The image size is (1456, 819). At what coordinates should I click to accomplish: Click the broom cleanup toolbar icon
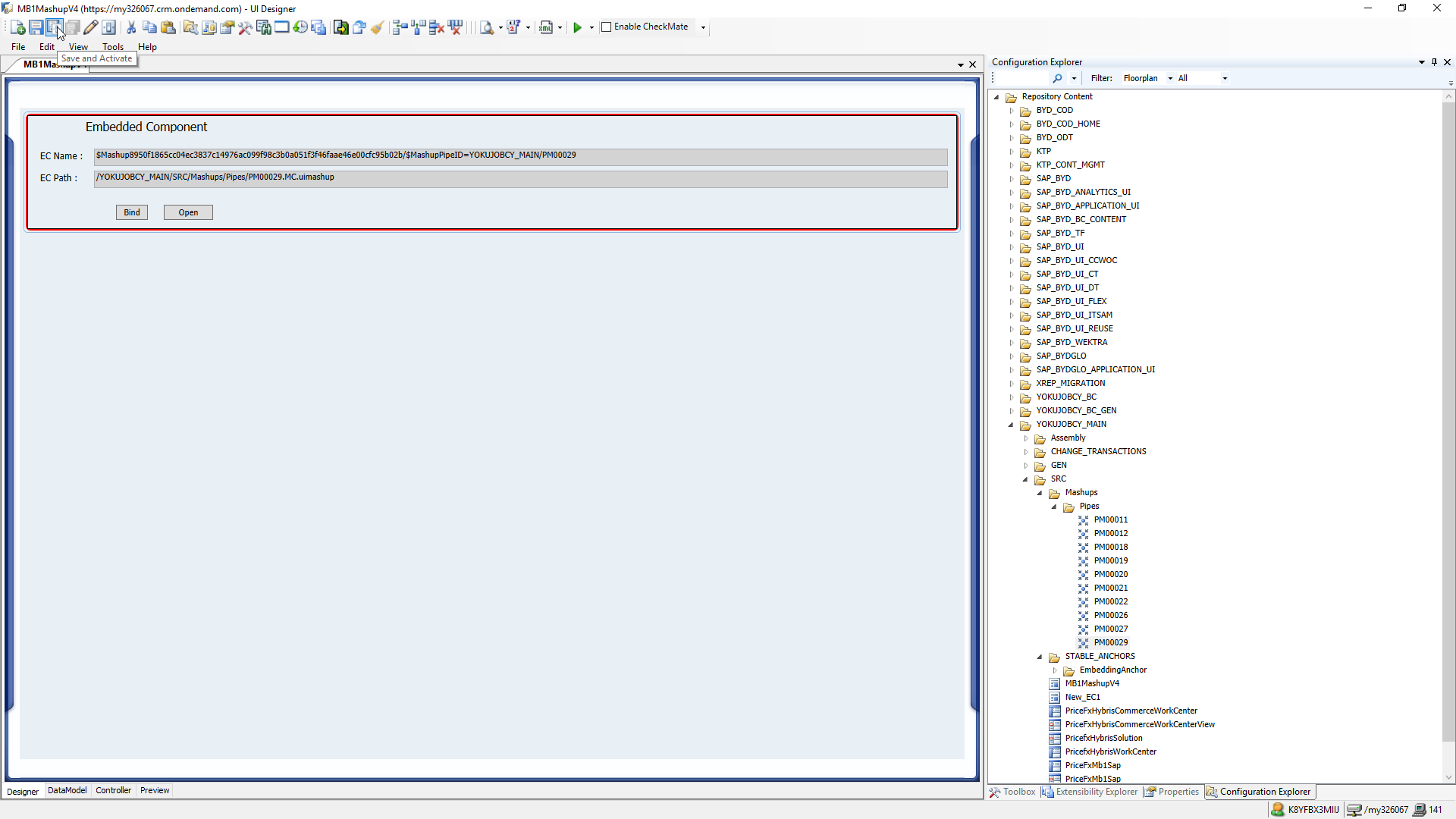coord(378,27)
